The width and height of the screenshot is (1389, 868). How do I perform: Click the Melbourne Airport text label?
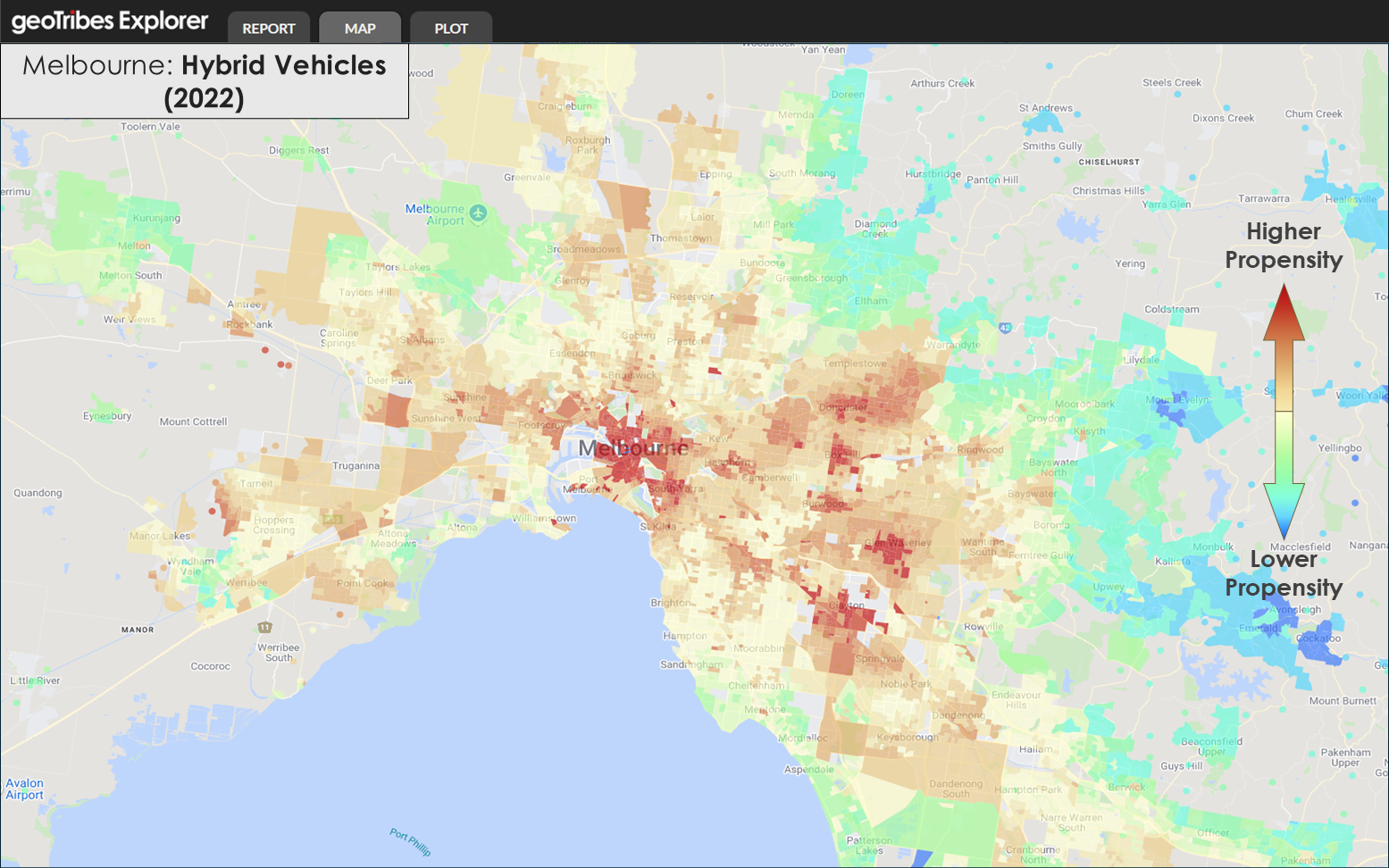[x=434, y=214]
